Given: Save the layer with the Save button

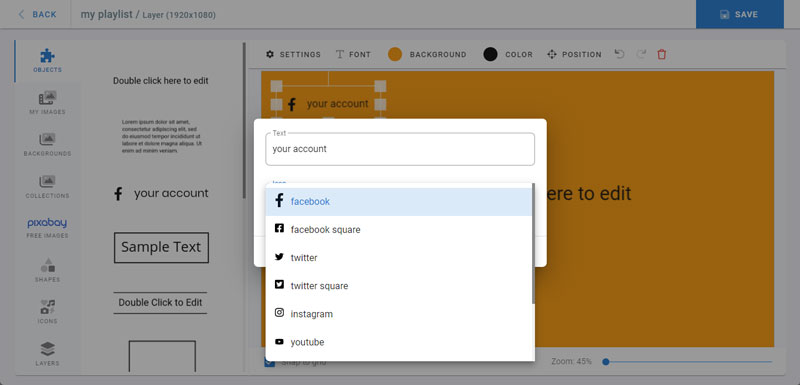Looking at the screenshot, I should coord(739,14).
